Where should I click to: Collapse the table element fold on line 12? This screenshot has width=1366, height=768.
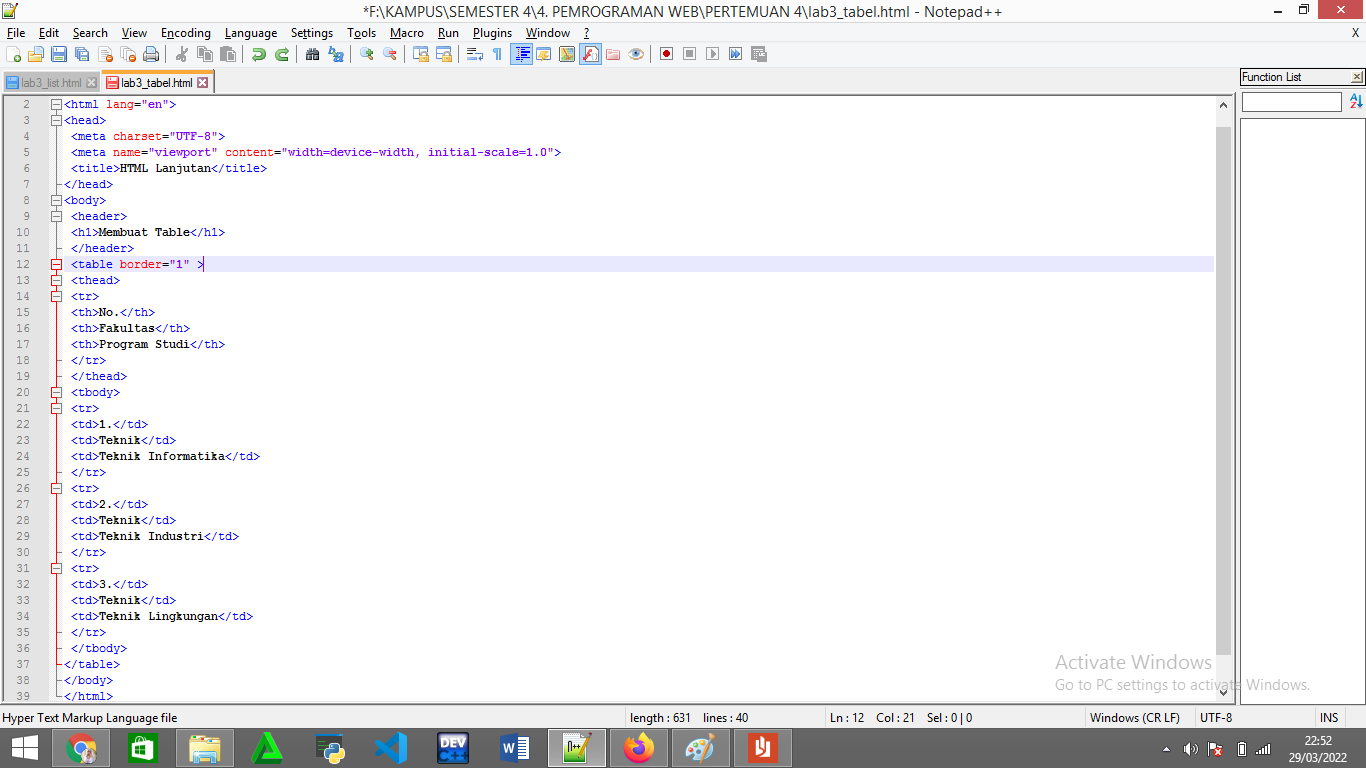point(56,264)
